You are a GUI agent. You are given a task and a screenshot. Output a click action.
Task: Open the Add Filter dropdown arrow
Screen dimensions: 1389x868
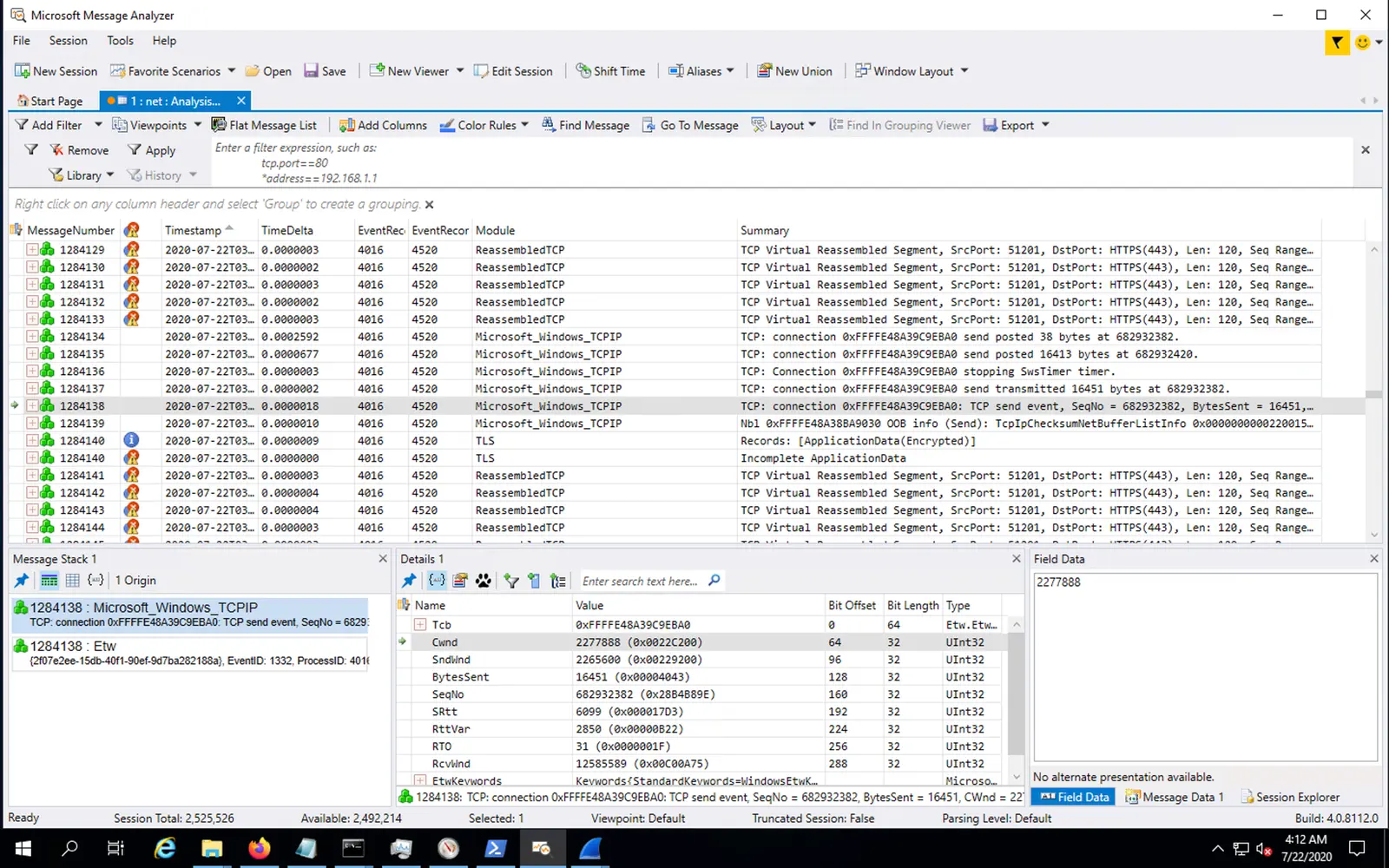pyautogui.click(x=98, y=125)
